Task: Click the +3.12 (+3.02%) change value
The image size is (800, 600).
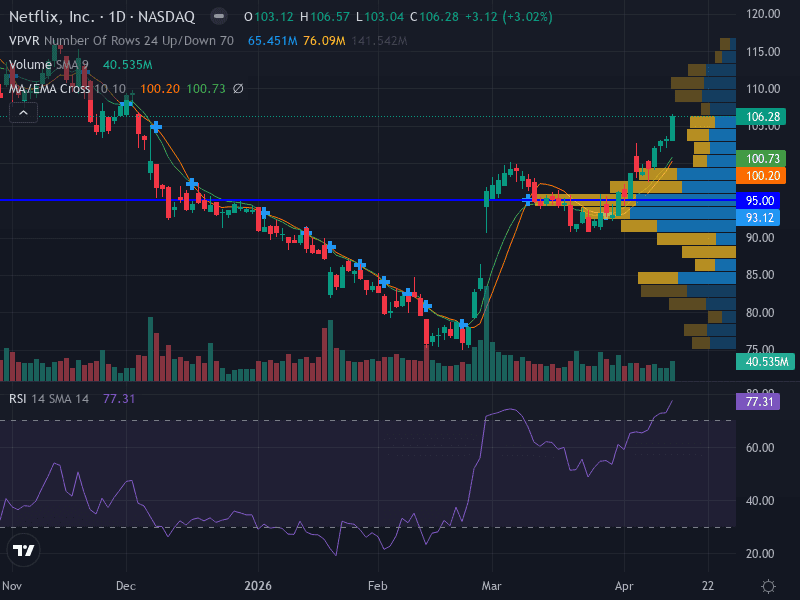Action: pos(509,17)
